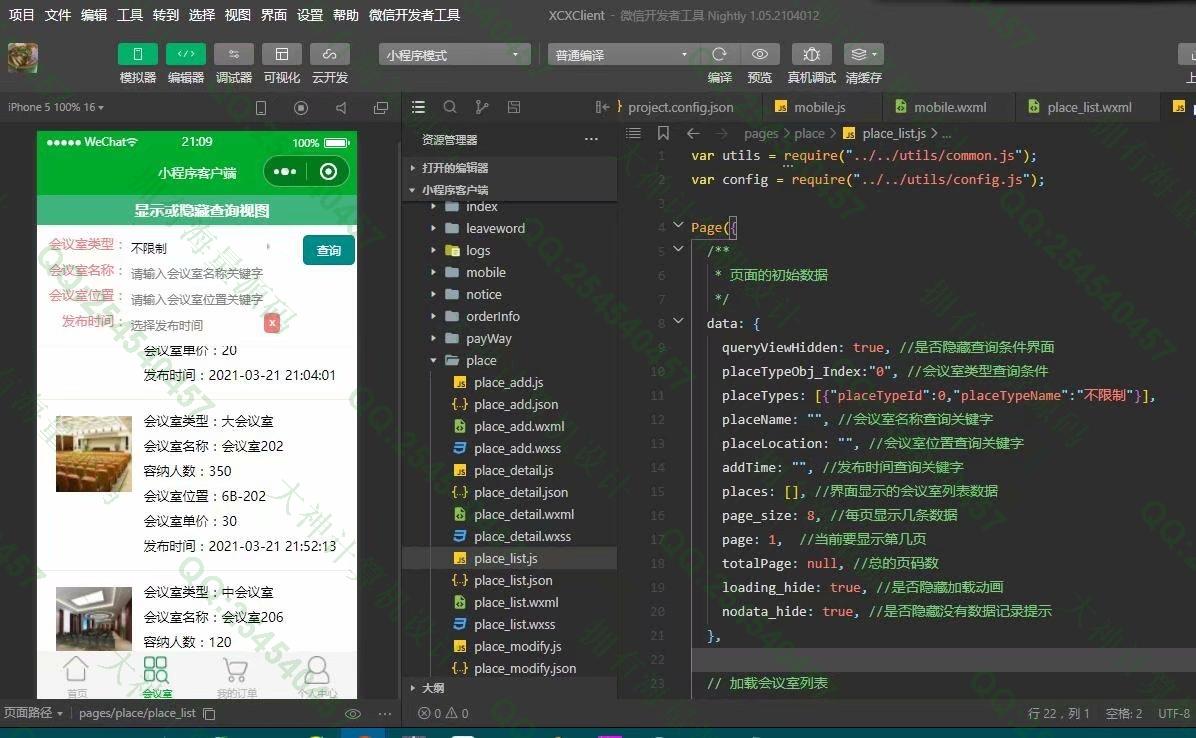The width and height of the screenshot is (1196, 738).
Task: Click the simulator device rotate phone icon
Action: (261, 108)
